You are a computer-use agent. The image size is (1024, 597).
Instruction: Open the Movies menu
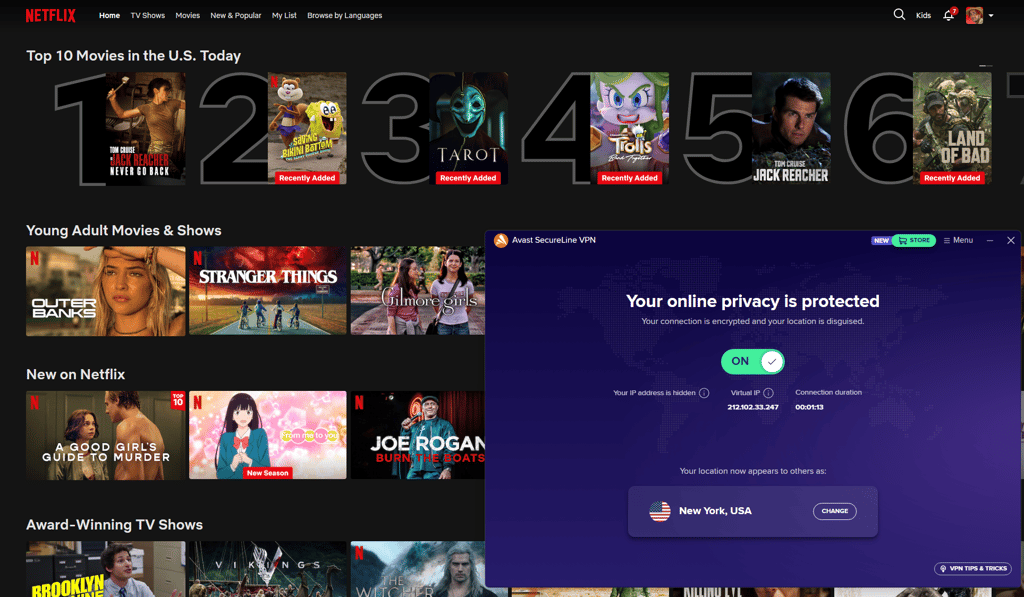click(x=187, y=15)
